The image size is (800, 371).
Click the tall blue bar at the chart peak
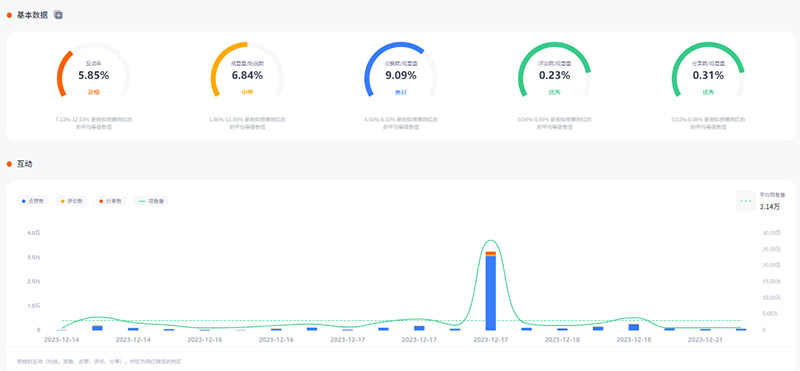click(490, 293)
